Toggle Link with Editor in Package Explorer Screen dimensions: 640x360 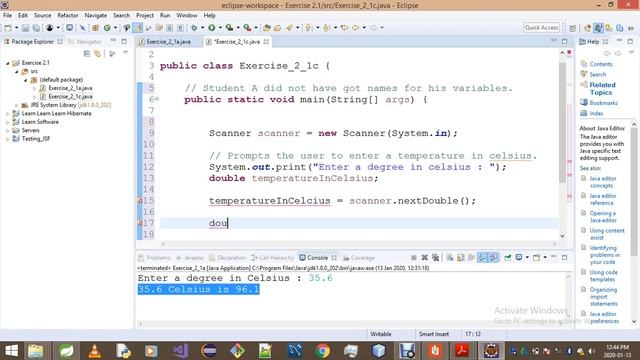(x=98, y=53)
